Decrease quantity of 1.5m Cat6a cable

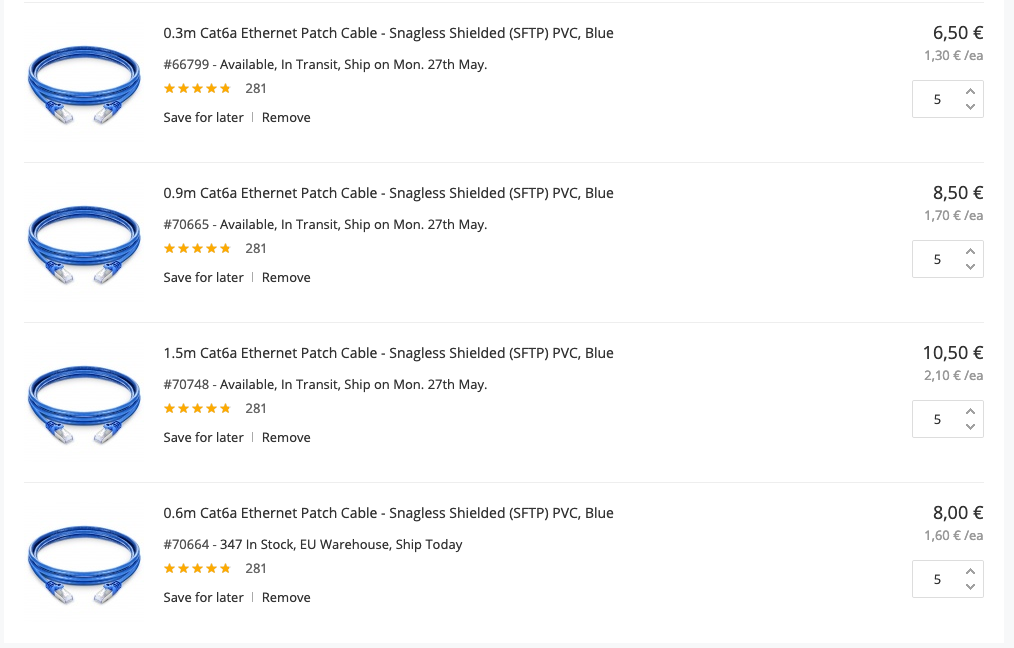click(x=970, y=427)
